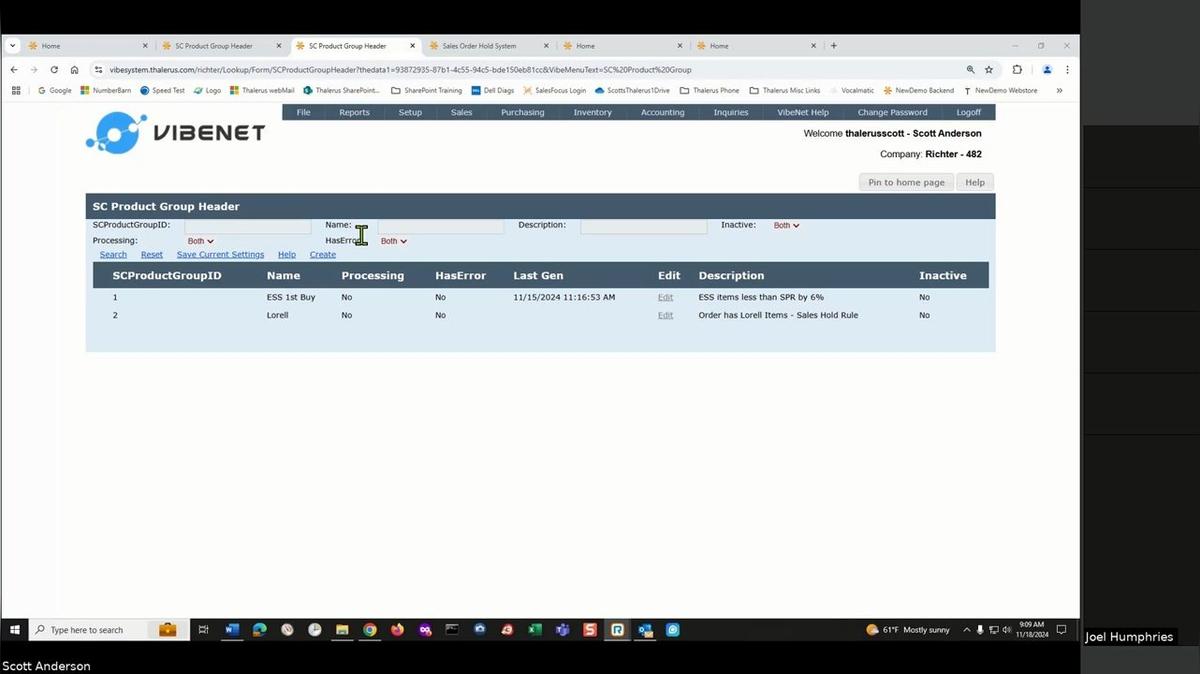Image resolution: width=1200 pixels, height=674 pixels.
Task: Click inside the Description search field
Action: [643, 225]
